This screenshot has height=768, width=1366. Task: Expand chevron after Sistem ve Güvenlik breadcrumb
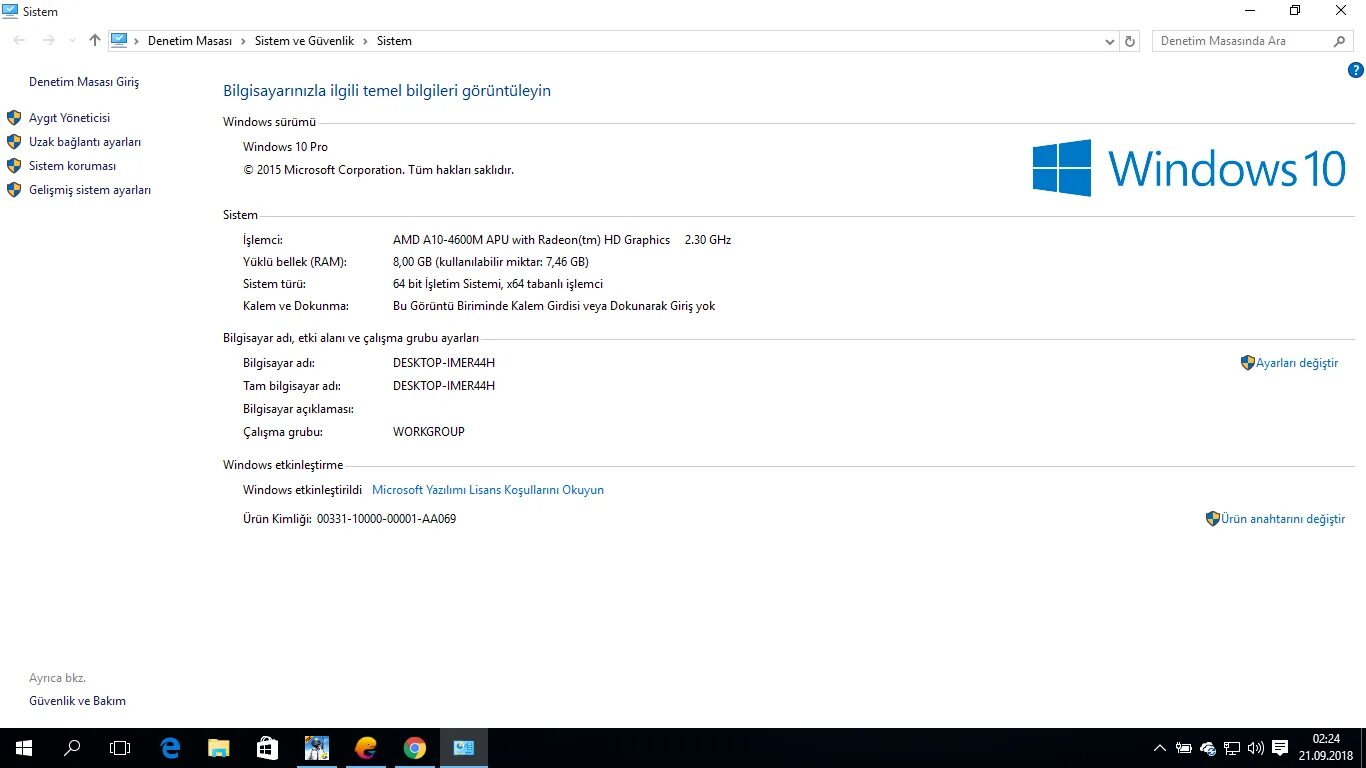366,41
